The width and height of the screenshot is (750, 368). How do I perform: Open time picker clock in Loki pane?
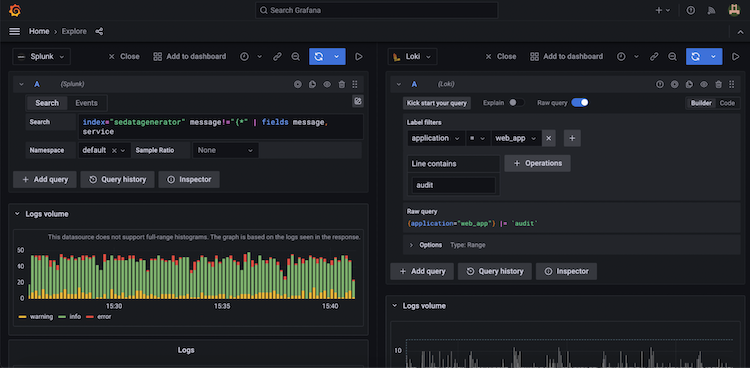point(621,56)
